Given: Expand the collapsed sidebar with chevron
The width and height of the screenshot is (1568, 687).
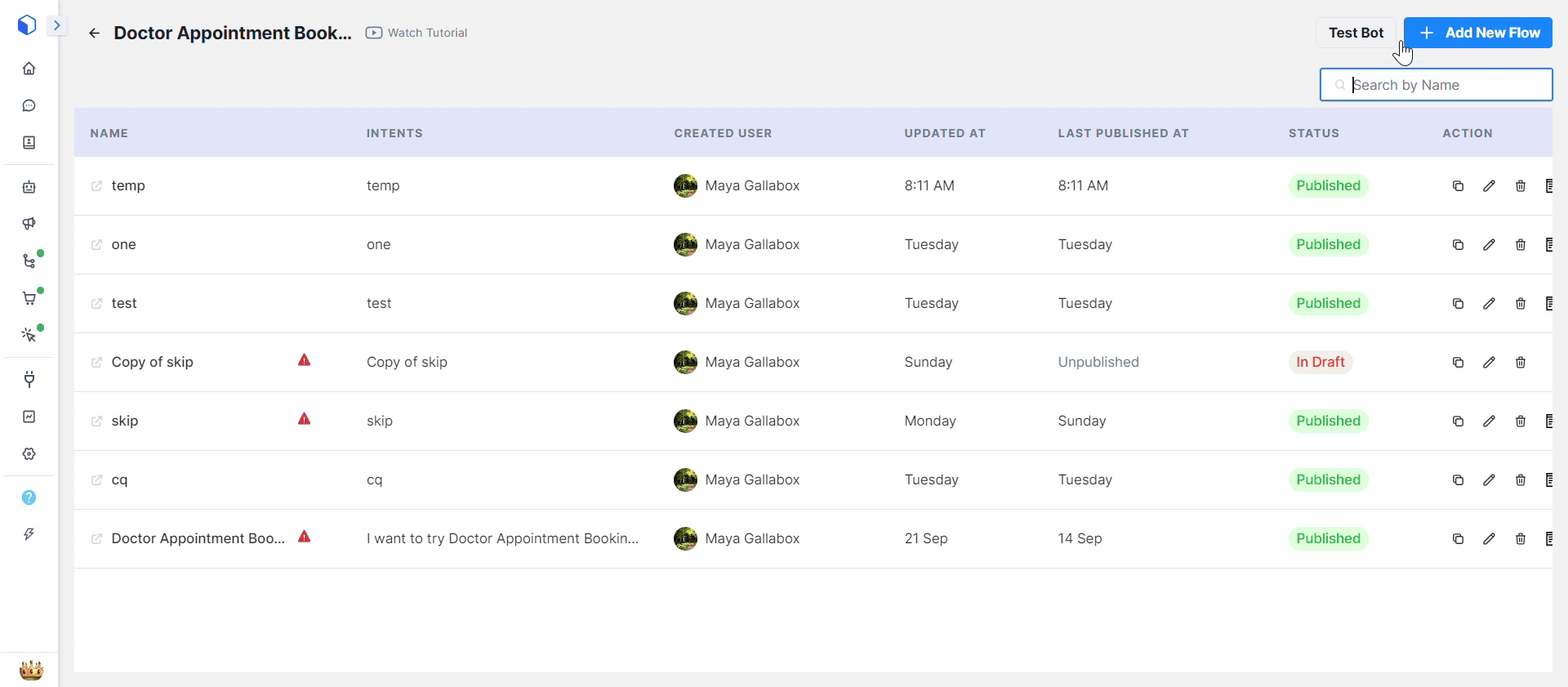Looking at the screenshot, I should click(56, 25).
